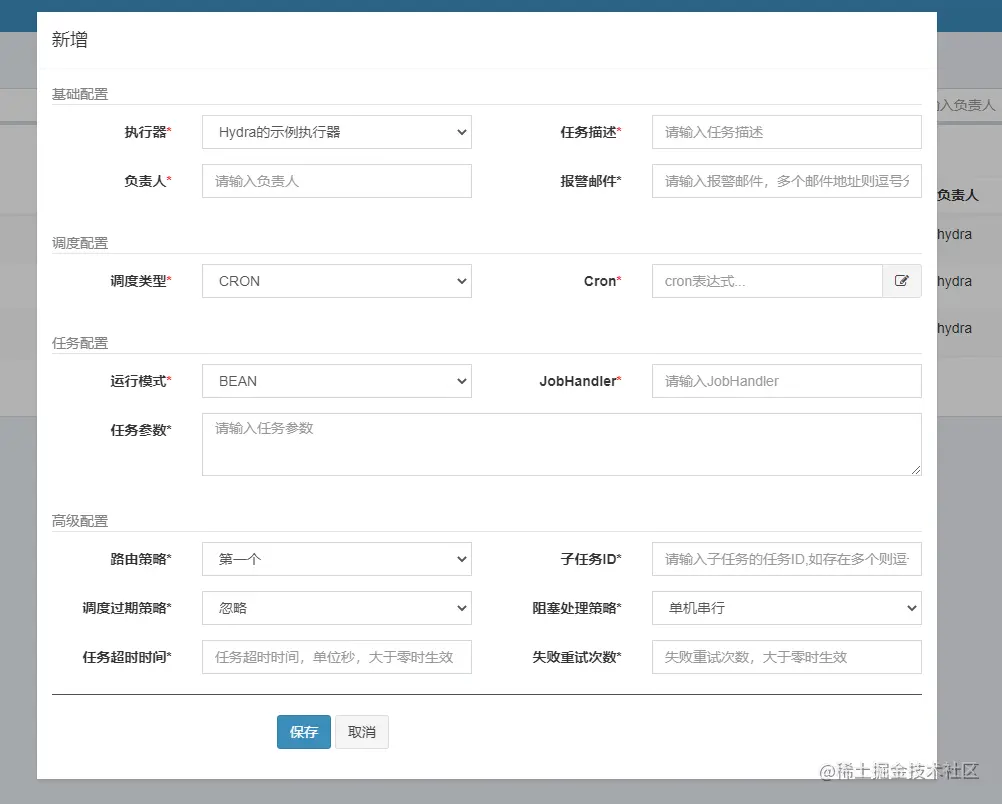Expand the 调度类型 CRON dropdown
Screen dimensions: 1002x804
pos(337,281)
